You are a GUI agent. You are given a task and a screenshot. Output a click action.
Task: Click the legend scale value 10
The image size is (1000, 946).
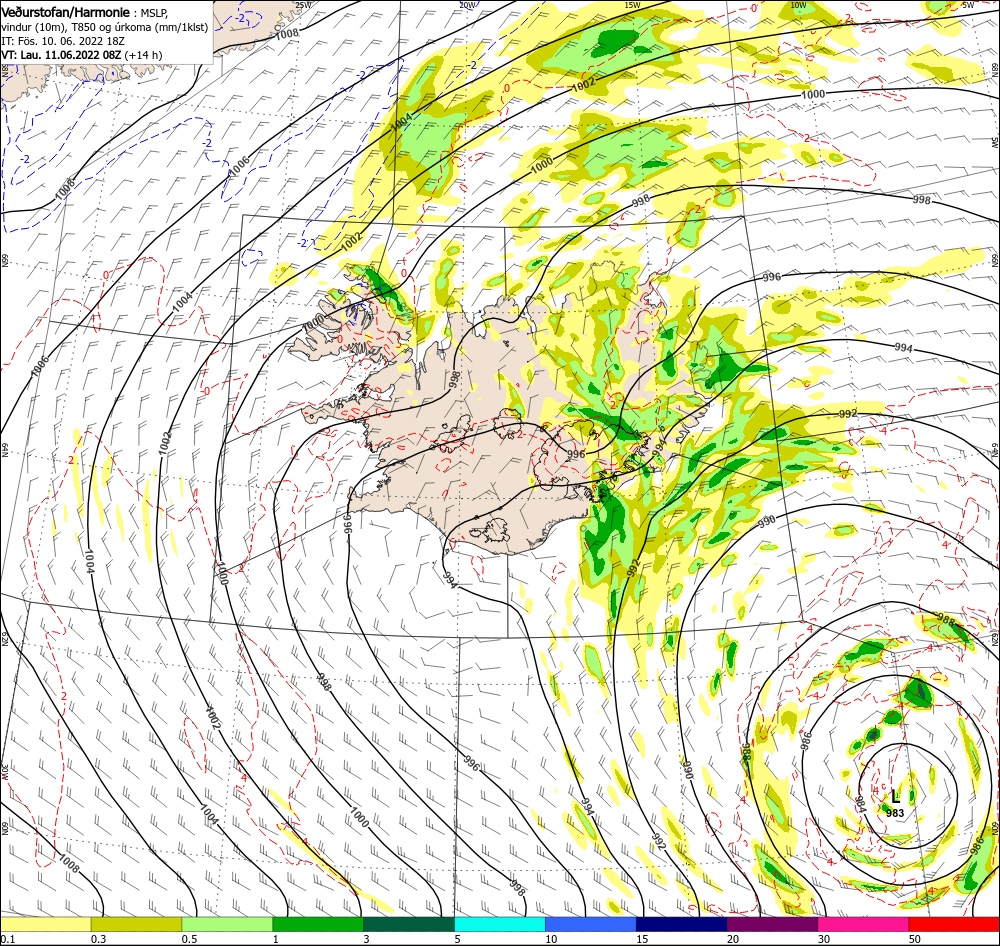click(x=551, y=939)
